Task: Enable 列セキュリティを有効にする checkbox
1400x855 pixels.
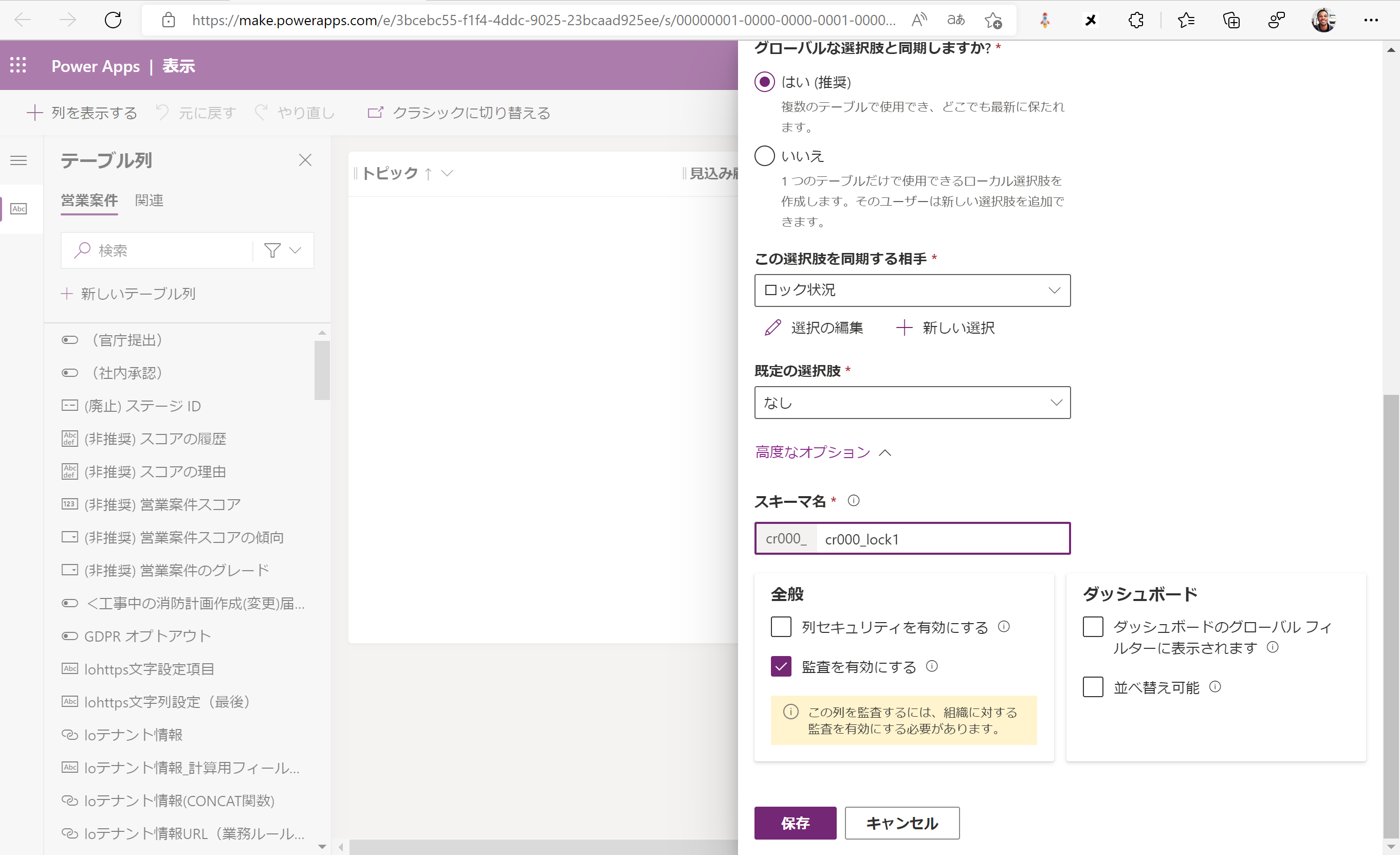Action: tap(781, 627)
